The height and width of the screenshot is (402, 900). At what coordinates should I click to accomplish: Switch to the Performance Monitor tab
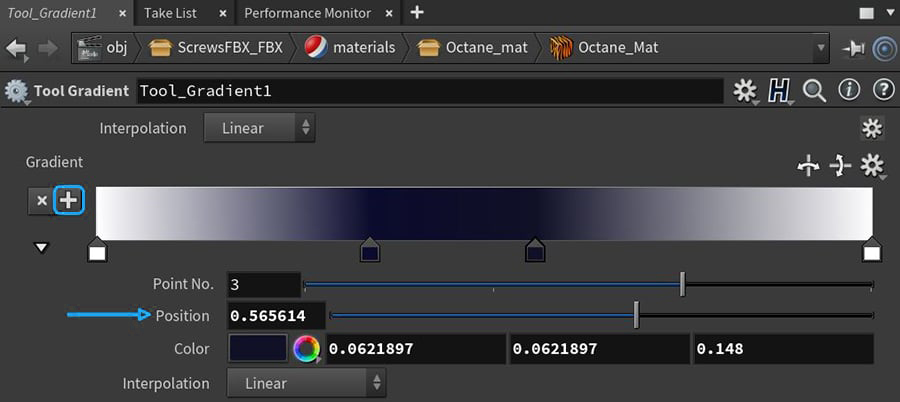(x=307, y=13)
